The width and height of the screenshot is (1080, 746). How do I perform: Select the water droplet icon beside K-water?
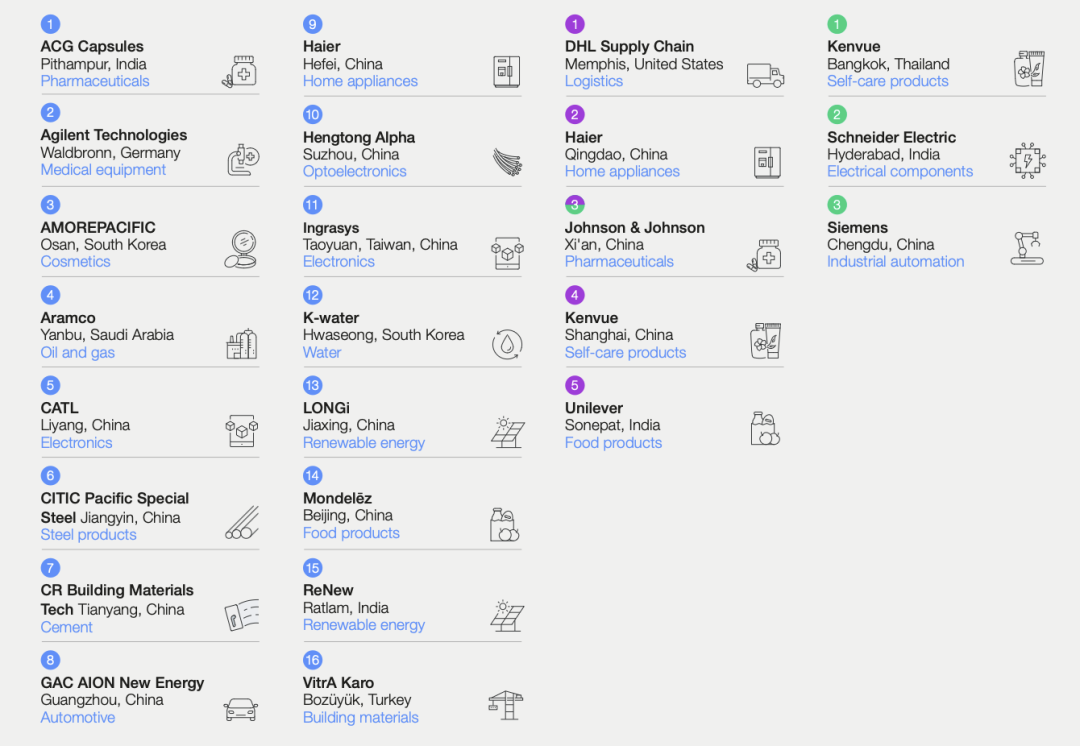507,344
